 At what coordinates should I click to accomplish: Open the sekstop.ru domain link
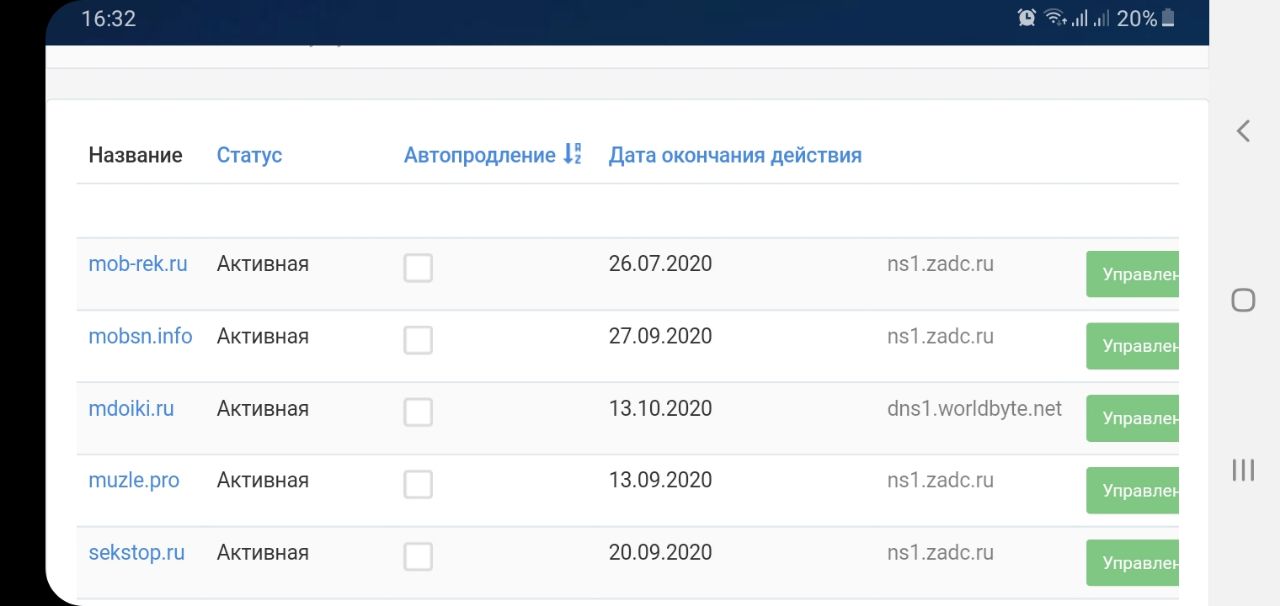pyautogui.click(x=136, y=552)
